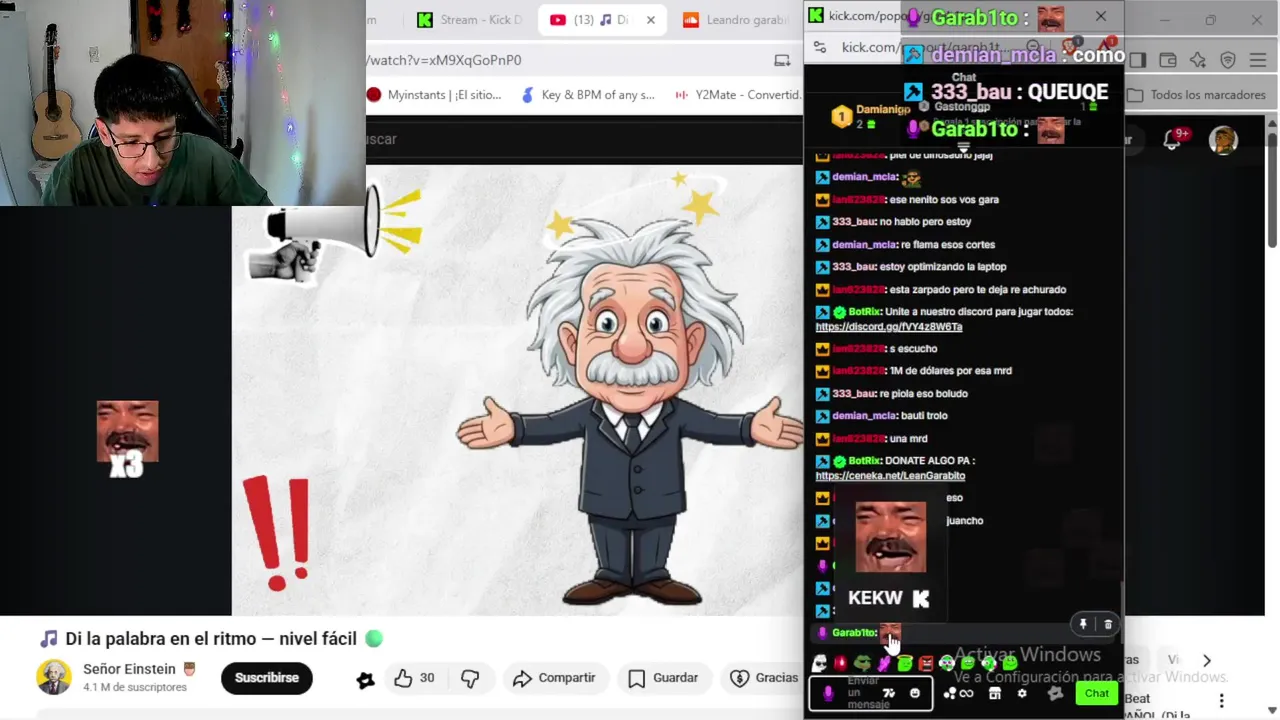Click the Kick popout site-info icon
Screen dimensions: 1280x720
tap(820, 47)
